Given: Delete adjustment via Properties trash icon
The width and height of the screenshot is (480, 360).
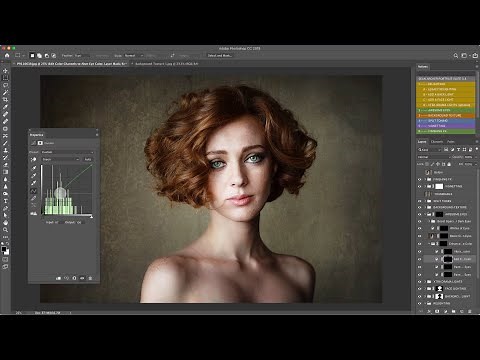Looking at the screenshot, I should click(x=90, y=278).
